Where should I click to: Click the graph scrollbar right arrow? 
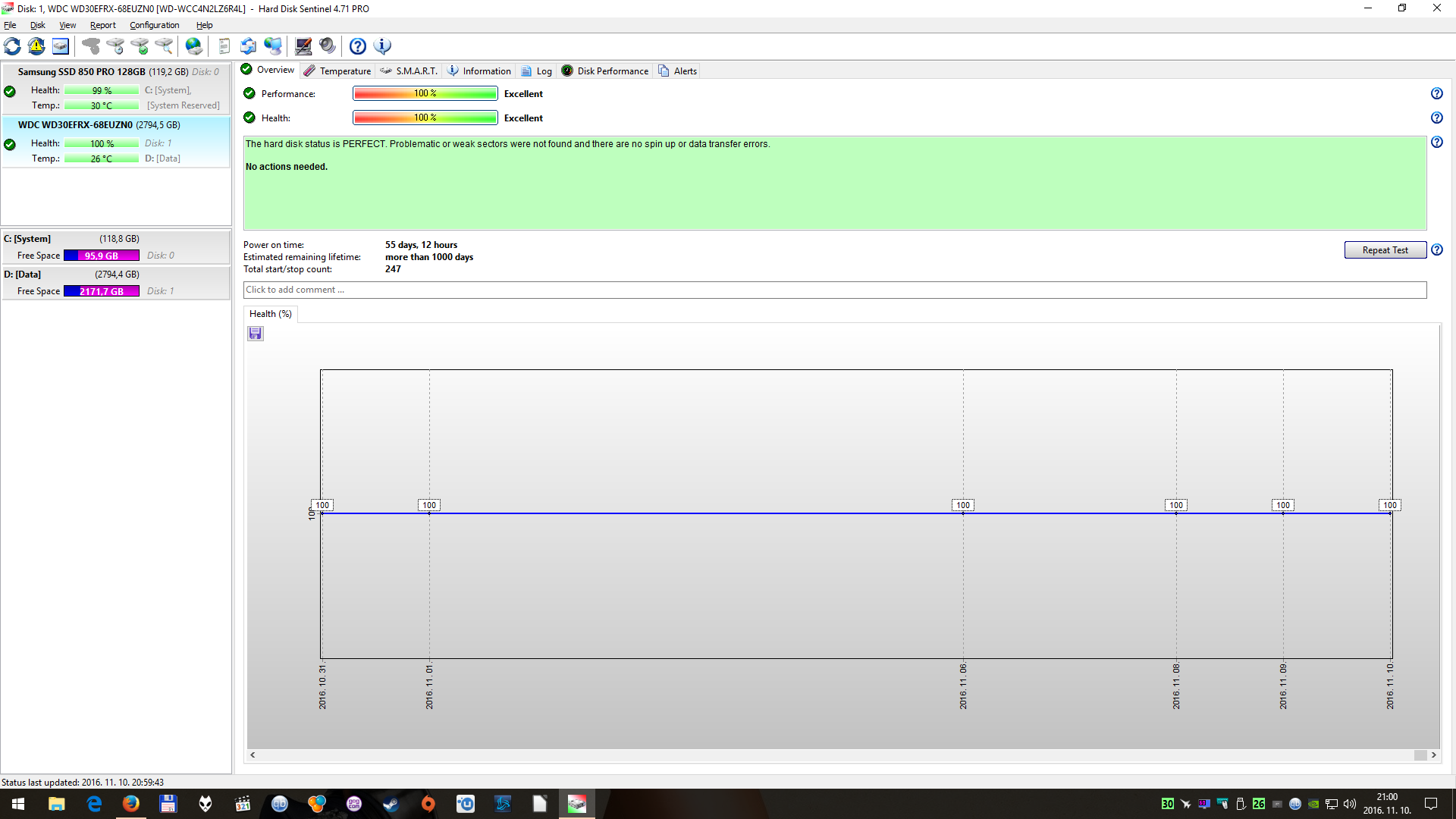[1433, 755]
